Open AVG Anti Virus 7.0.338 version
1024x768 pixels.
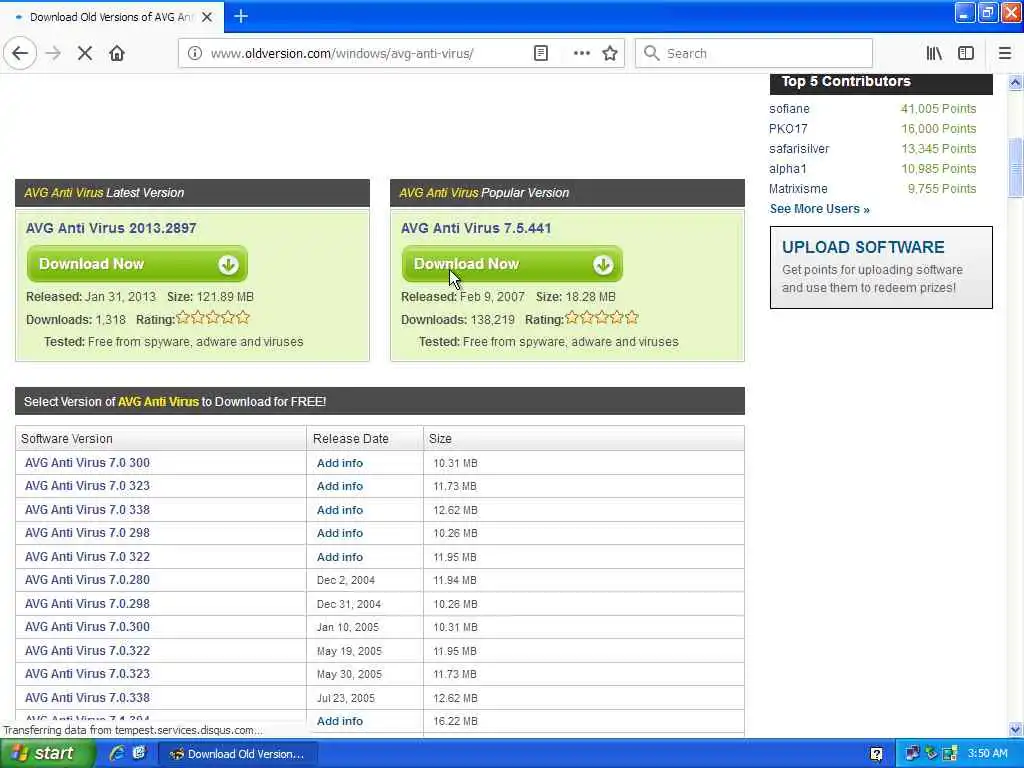point(87,697)
